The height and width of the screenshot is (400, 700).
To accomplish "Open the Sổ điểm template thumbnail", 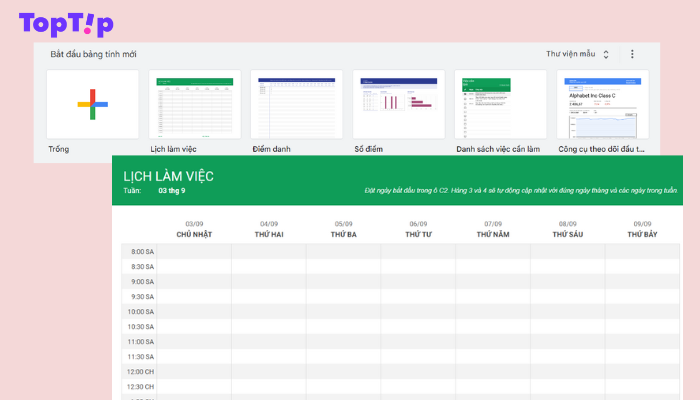I will point(398,104).
